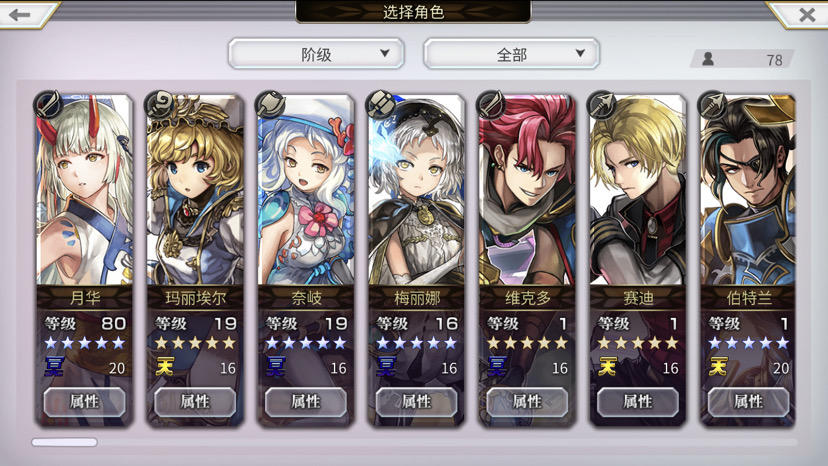Click the horizontal scrollbar thumb below the cards
Image resolution: width=828 pixels, height=466 pixels.
64,442
